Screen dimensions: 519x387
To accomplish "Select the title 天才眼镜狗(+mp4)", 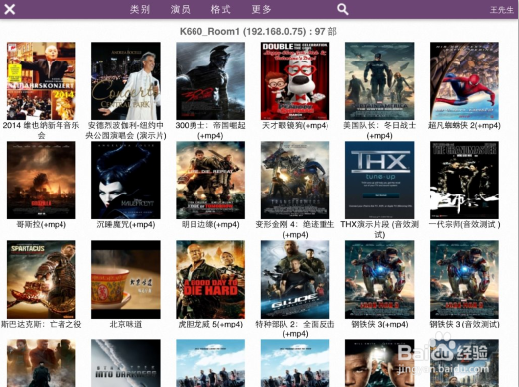I will coord(295,125).
